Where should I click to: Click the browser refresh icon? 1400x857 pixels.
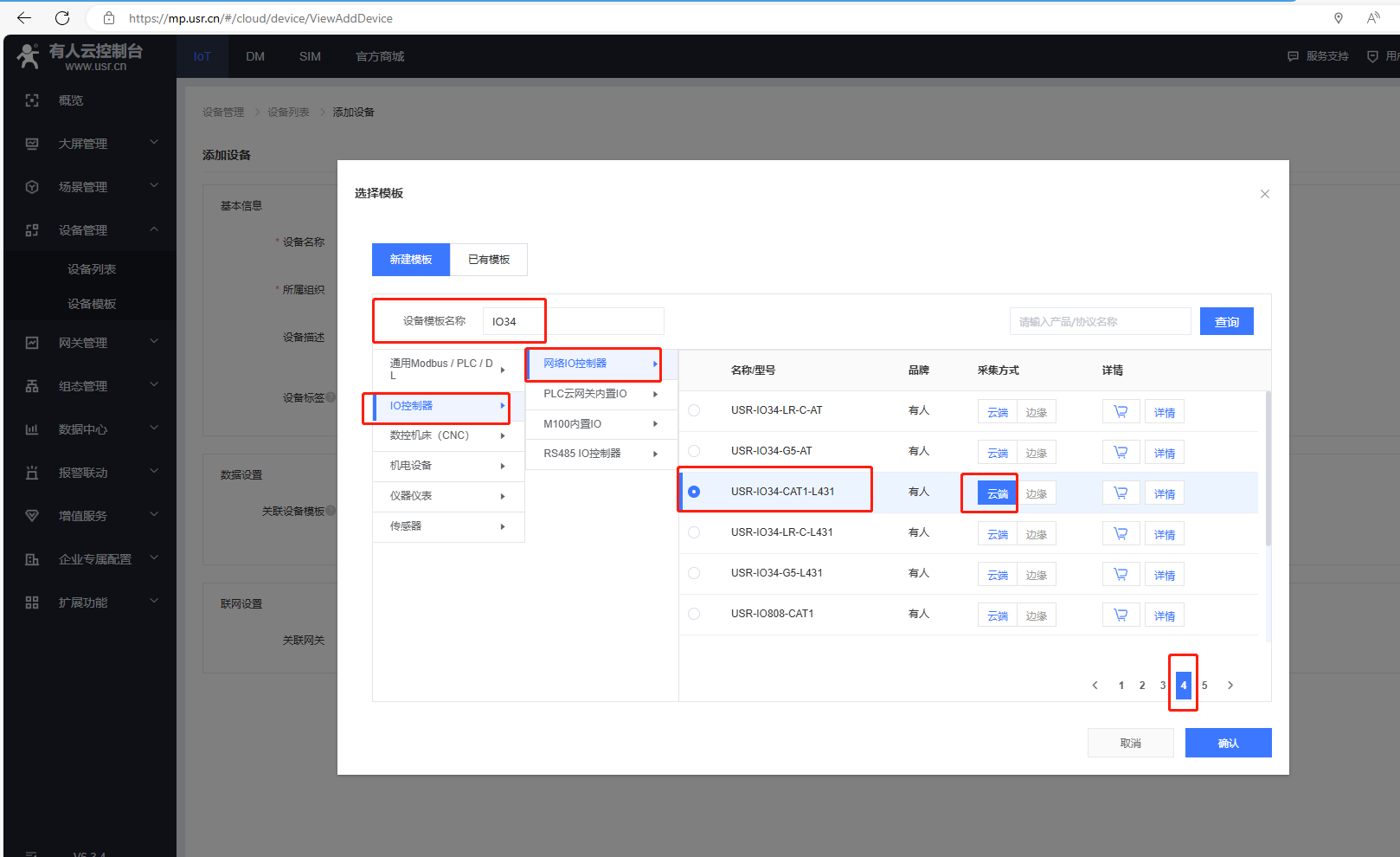tap(62, 18)
